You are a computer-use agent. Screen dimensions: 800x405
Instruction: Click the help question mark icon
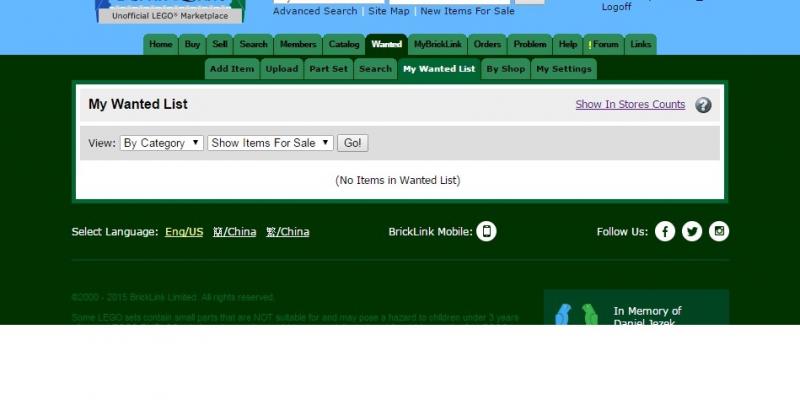tap(703, 105)
